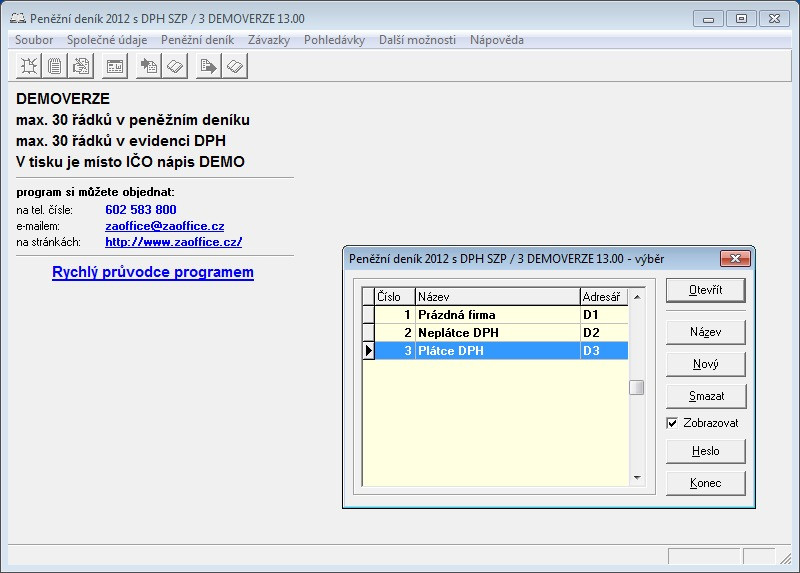The image size is (800, 573).
Task: Click the ledger icon in main title bar
Action: coord(18,18)
